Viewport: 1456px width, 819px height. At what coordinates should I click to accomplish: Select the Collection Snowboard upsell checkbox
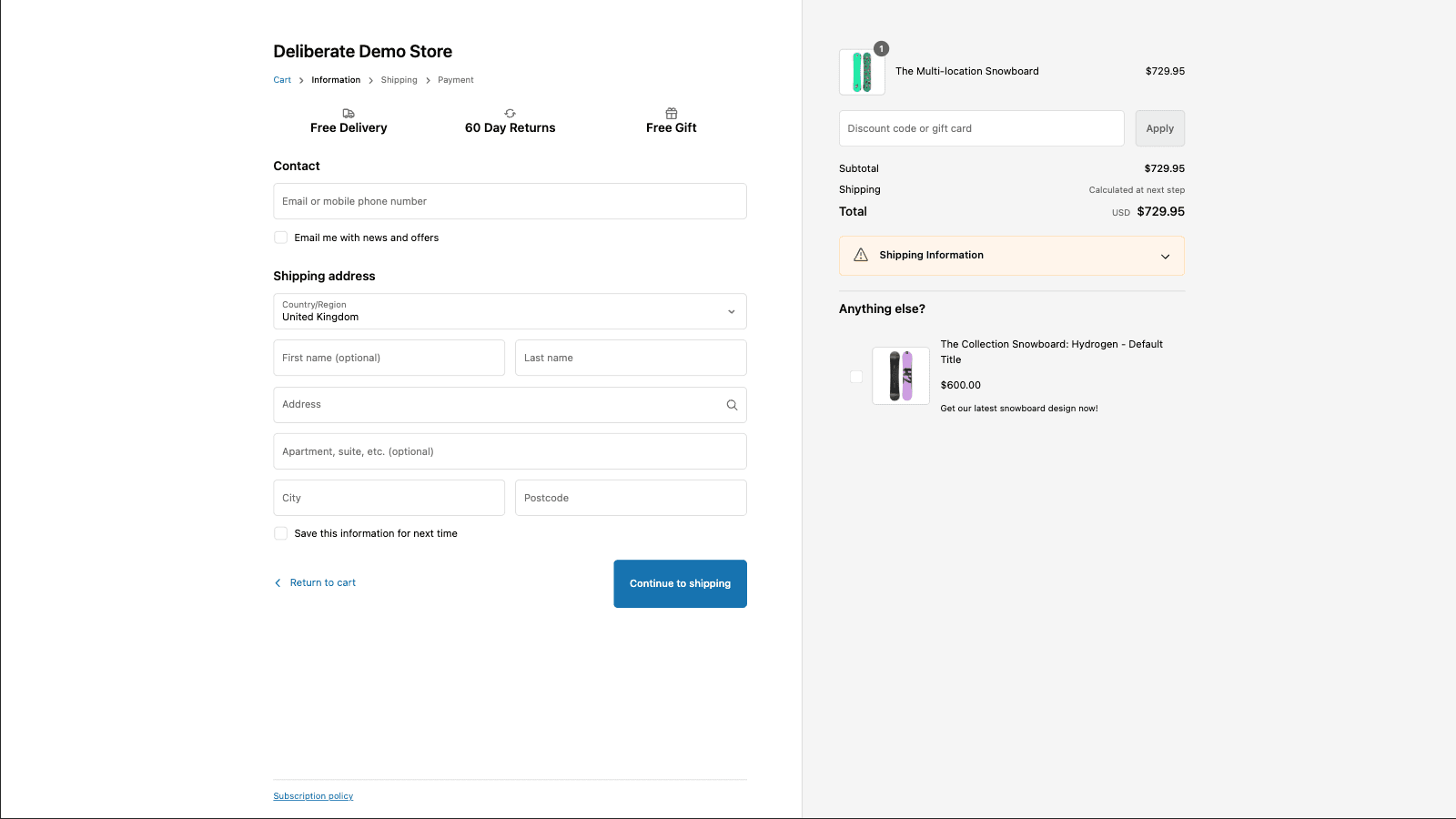[855, 376]
